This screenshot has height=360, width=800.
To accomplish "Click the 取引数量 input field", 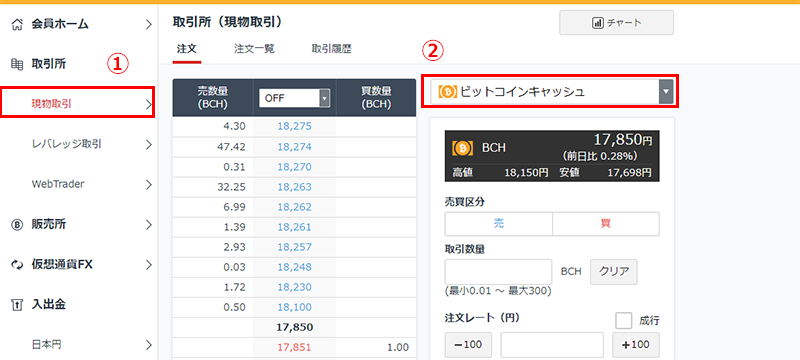I will 498,272.
